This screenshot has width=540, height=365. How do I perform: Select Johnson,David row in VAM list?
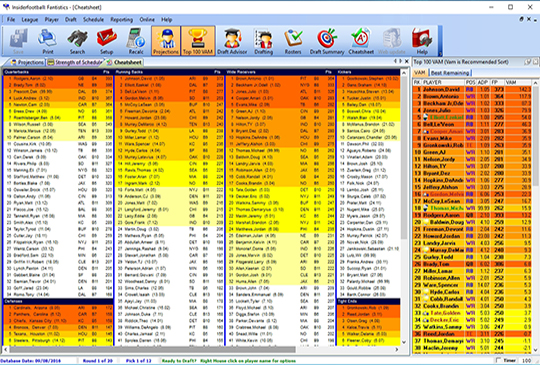(x=472, y=90)
